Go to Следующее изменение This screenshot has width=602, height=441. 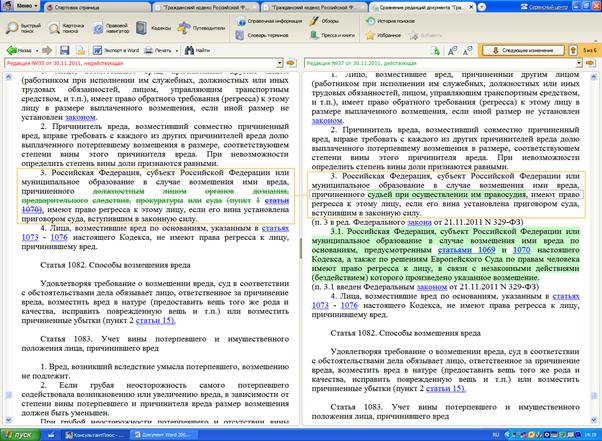pos(523,50)
